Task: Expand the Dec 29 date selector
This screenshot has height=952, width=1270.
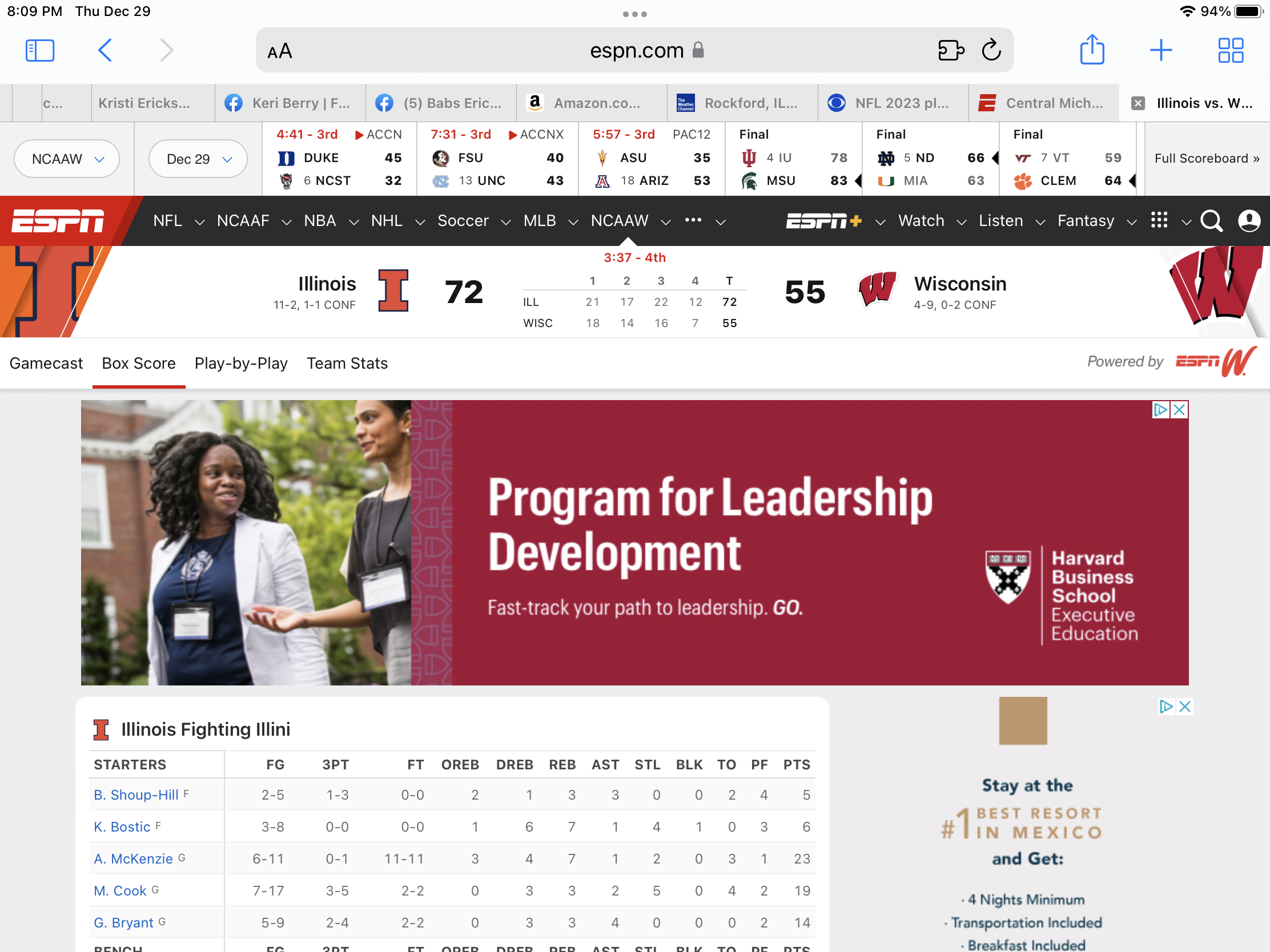Action: (x=198, y=159)
